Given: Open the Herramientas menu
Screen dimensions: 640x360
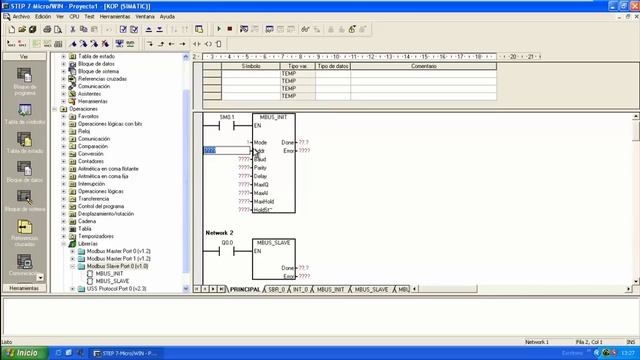Looking at the screenshot, I should click(x=115, y=17).
